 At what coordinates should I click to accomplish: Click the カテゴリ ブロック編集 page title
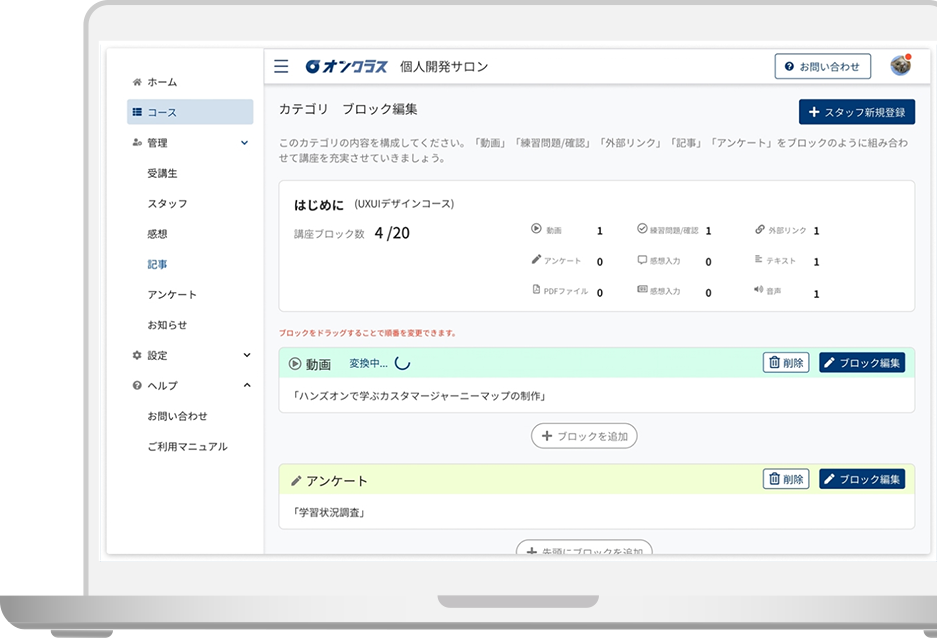click(x=348, y=109)
